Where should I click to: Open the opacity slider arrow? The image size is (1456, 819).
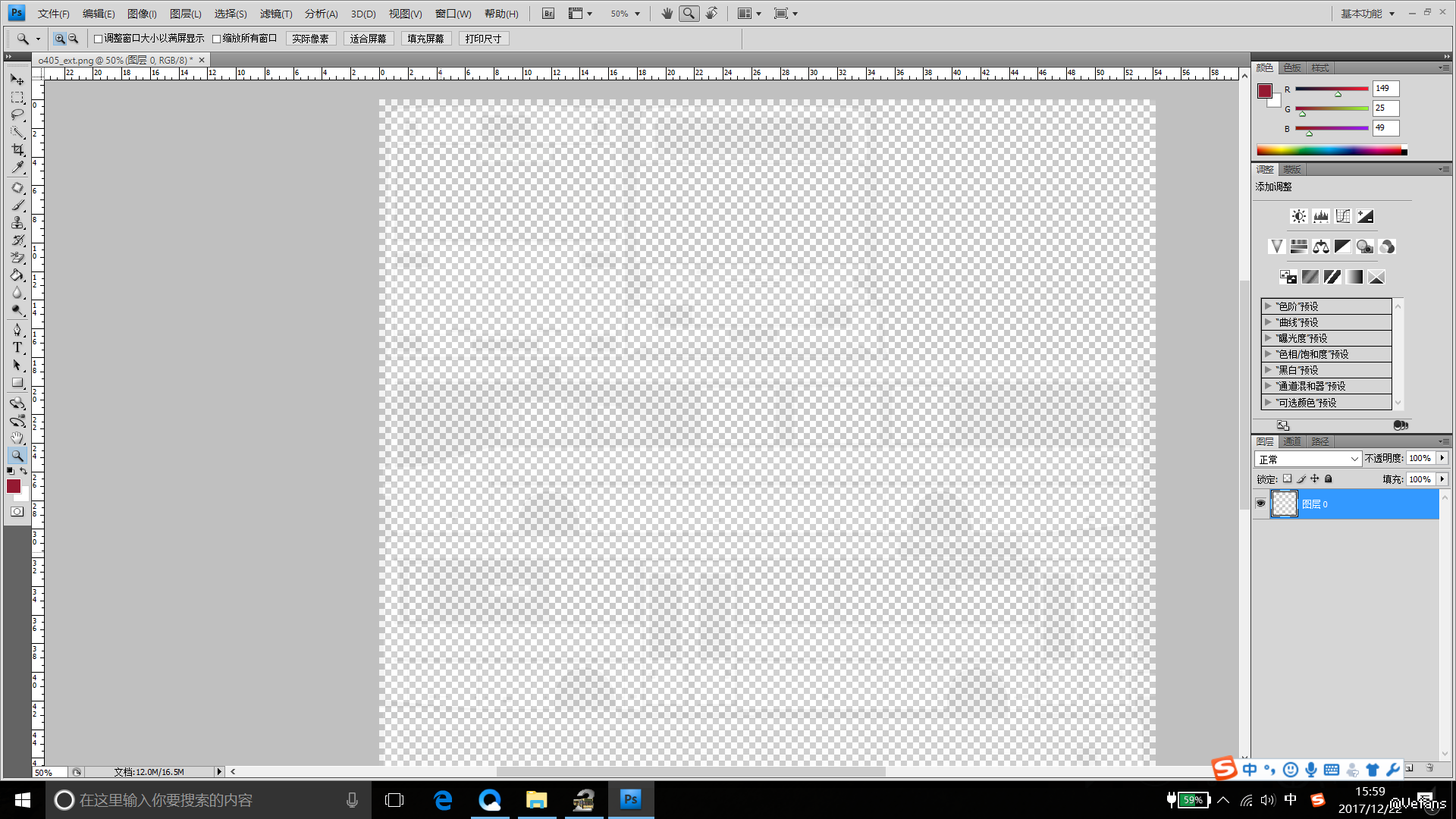(x=1442, y=458)
